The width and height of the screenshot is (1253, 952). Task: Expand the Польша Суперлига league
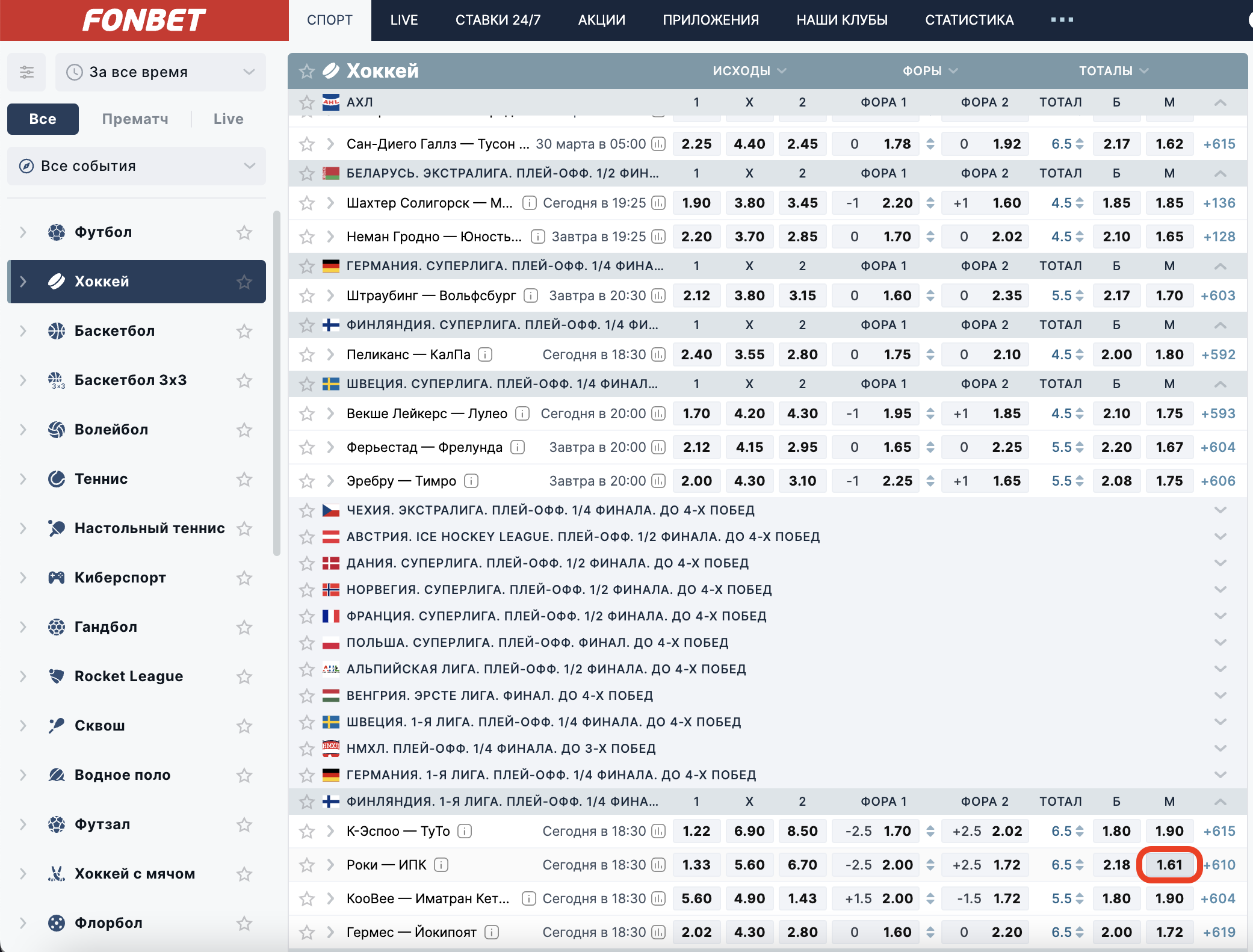pyautogui.click(x=1221, y=643)
